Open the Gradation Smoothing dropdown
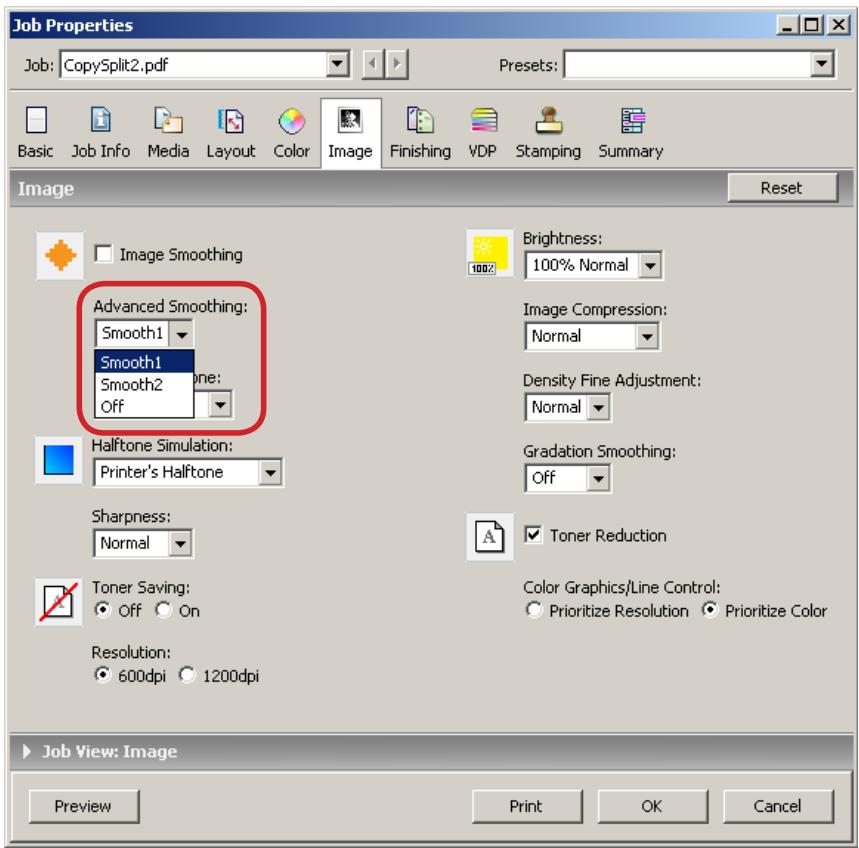The image size is (859, 848). click(x=568, y=478)
